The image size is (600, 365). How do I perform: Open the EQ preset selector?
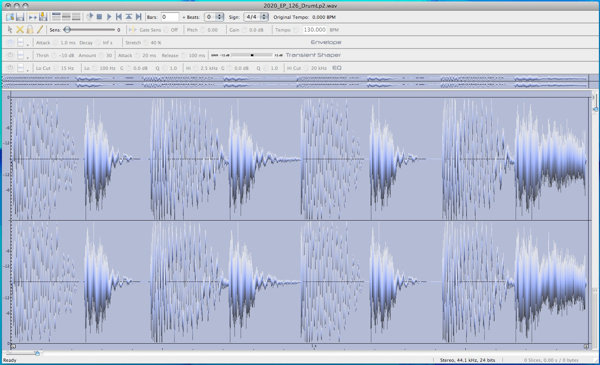(21, 68)
